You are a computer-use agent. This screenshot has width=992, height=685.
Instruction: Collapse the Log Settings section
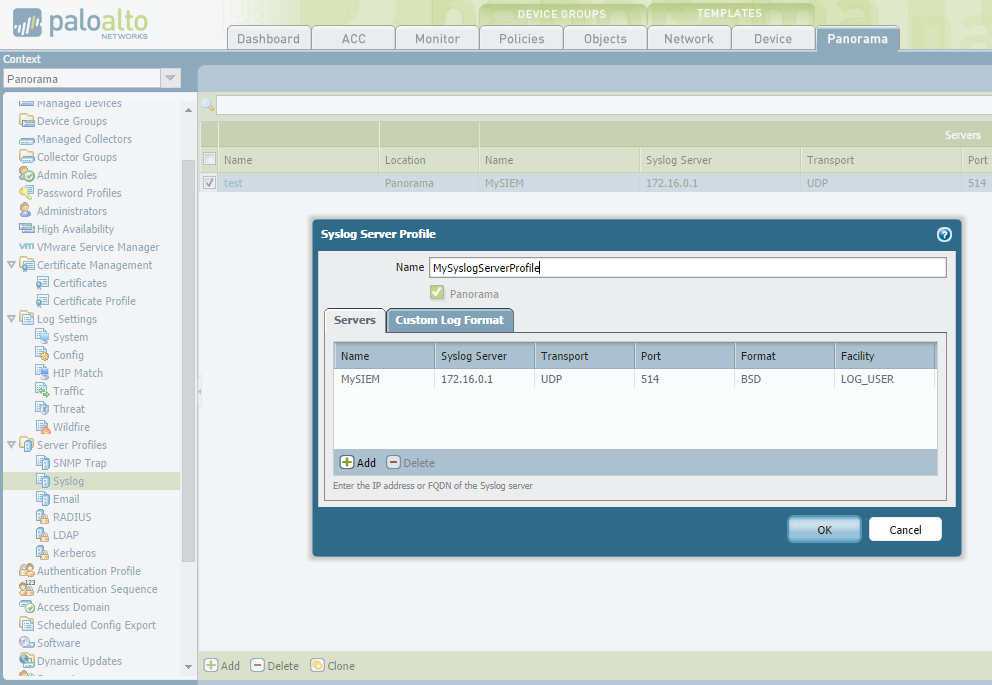pyautogui.click(x=10, y=318)
